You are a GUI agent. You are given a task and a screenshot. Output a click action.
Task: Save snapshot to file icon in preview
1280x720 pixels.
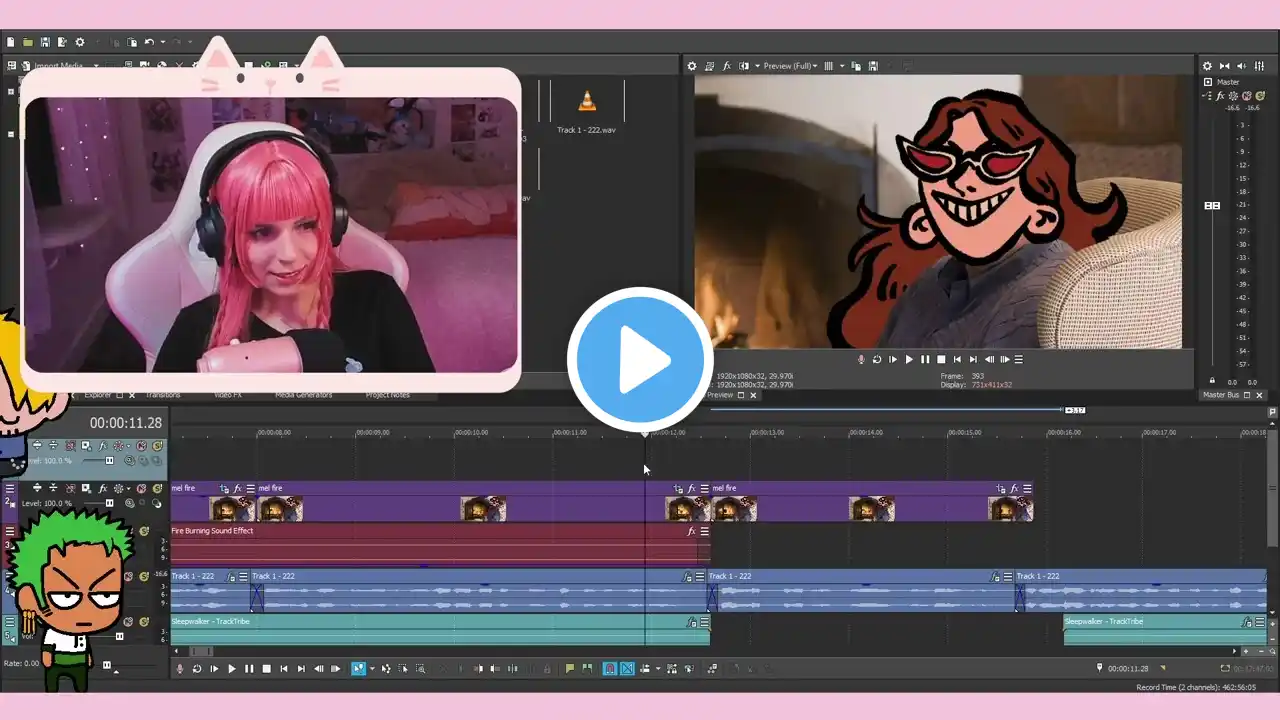point(873,66)
